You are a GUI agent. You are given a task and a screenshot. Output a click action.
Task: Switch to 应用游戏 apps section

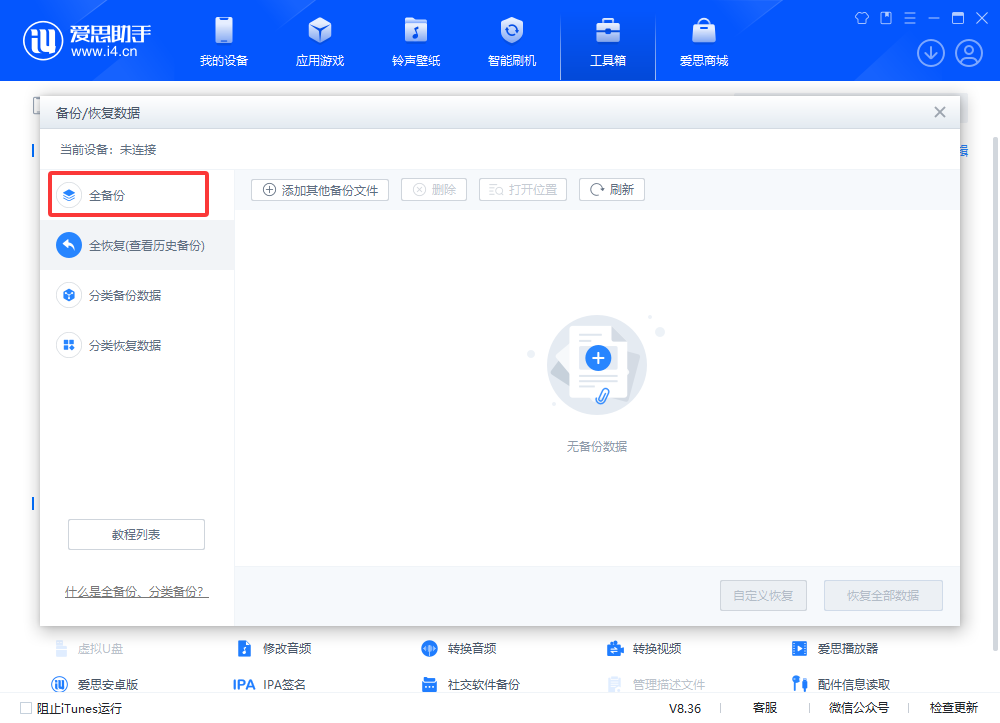tap(319, 42)
